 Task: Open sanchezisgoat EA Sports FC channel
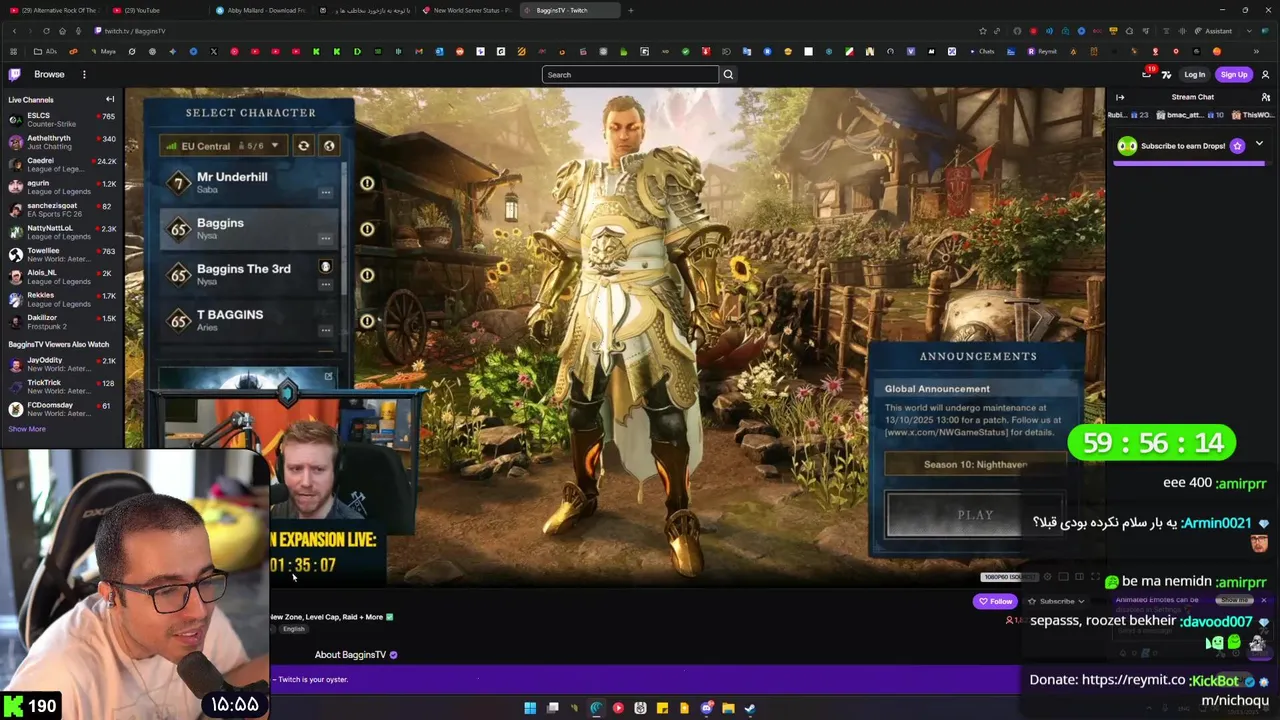coord(61,209)
